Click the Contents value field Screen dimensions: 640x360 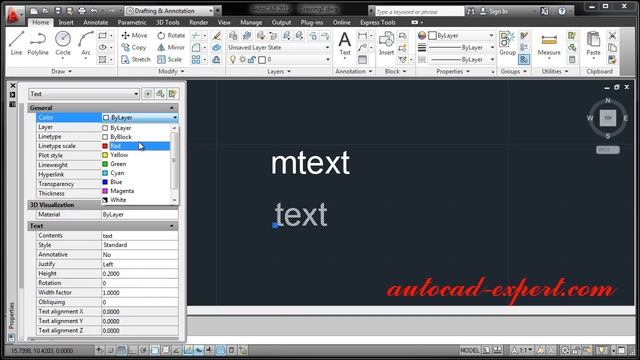point(140,236)
